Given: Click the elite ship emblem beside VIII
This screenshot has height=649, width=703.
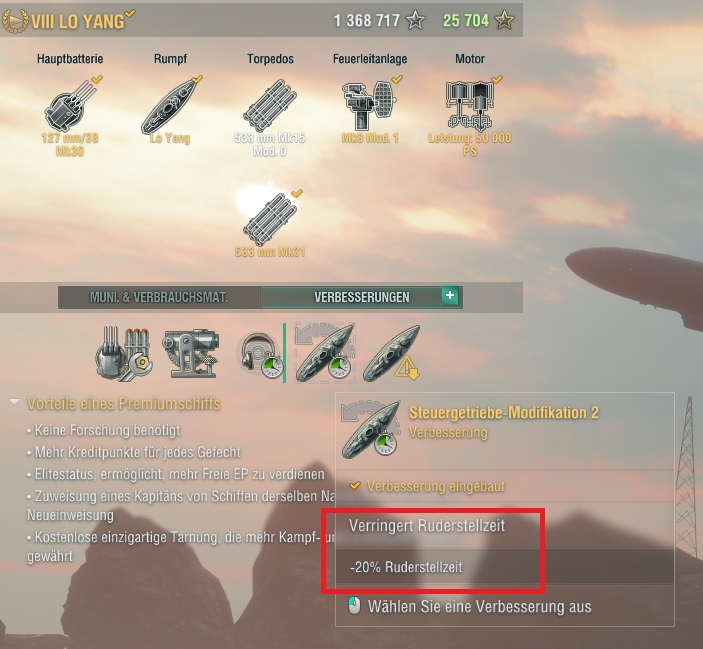Looking at the screenshot, I should [15, 22].
